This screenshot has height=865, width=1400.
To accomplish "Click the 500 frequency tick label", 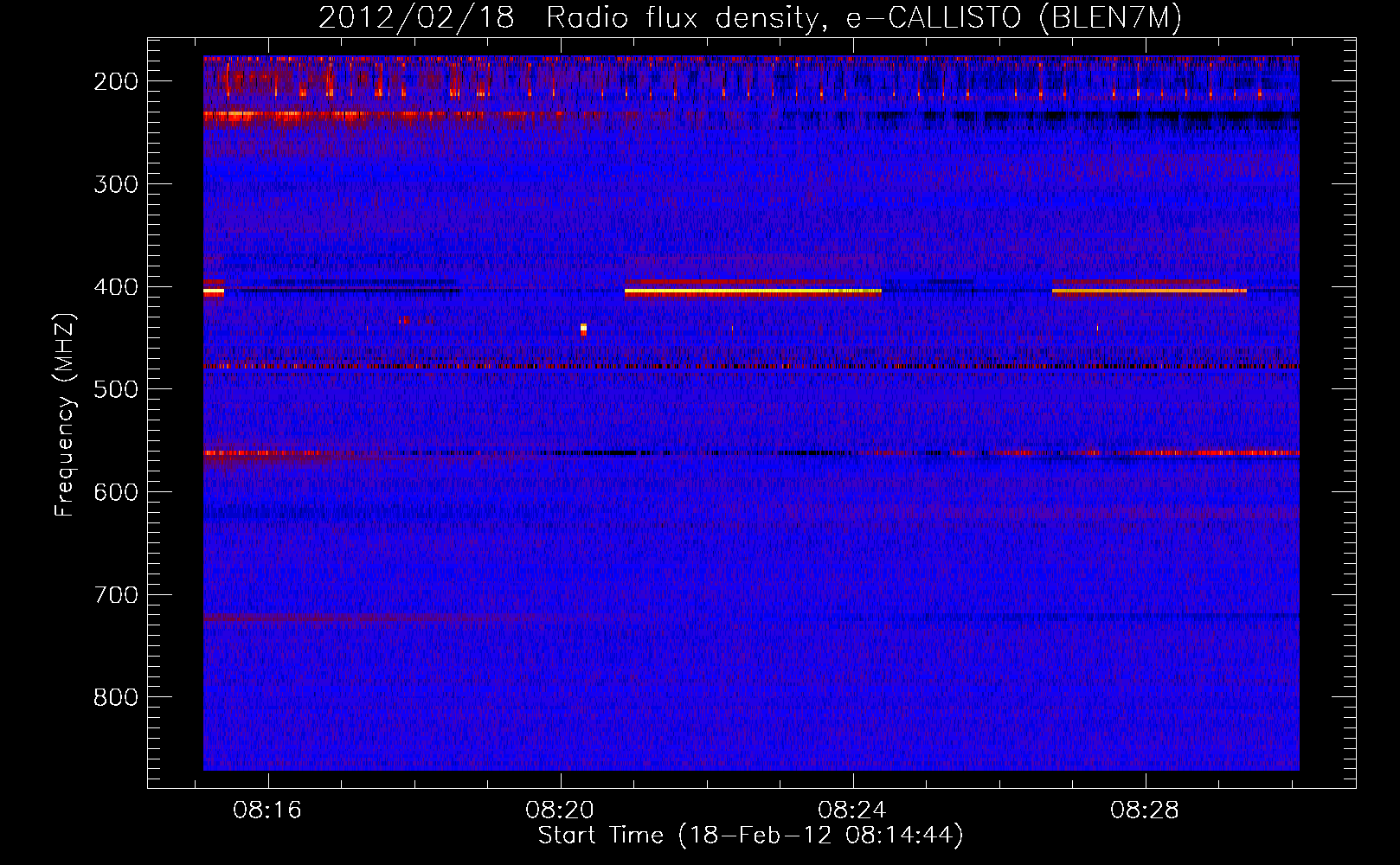I will [x=116, y=389].
